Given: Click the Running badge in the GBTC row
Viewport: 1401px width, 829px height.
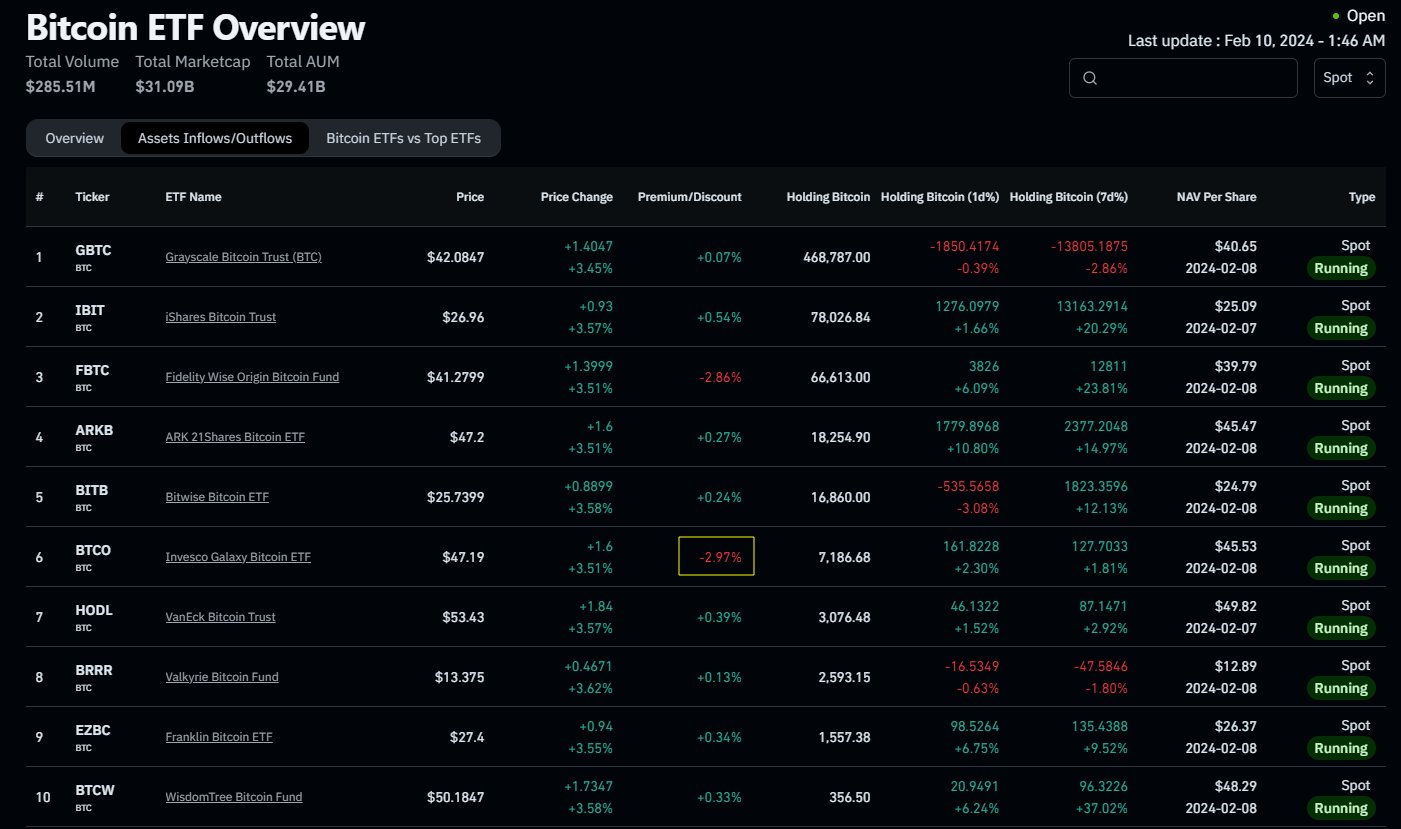Looking at the screenshot, I should tap(1341, 268).
